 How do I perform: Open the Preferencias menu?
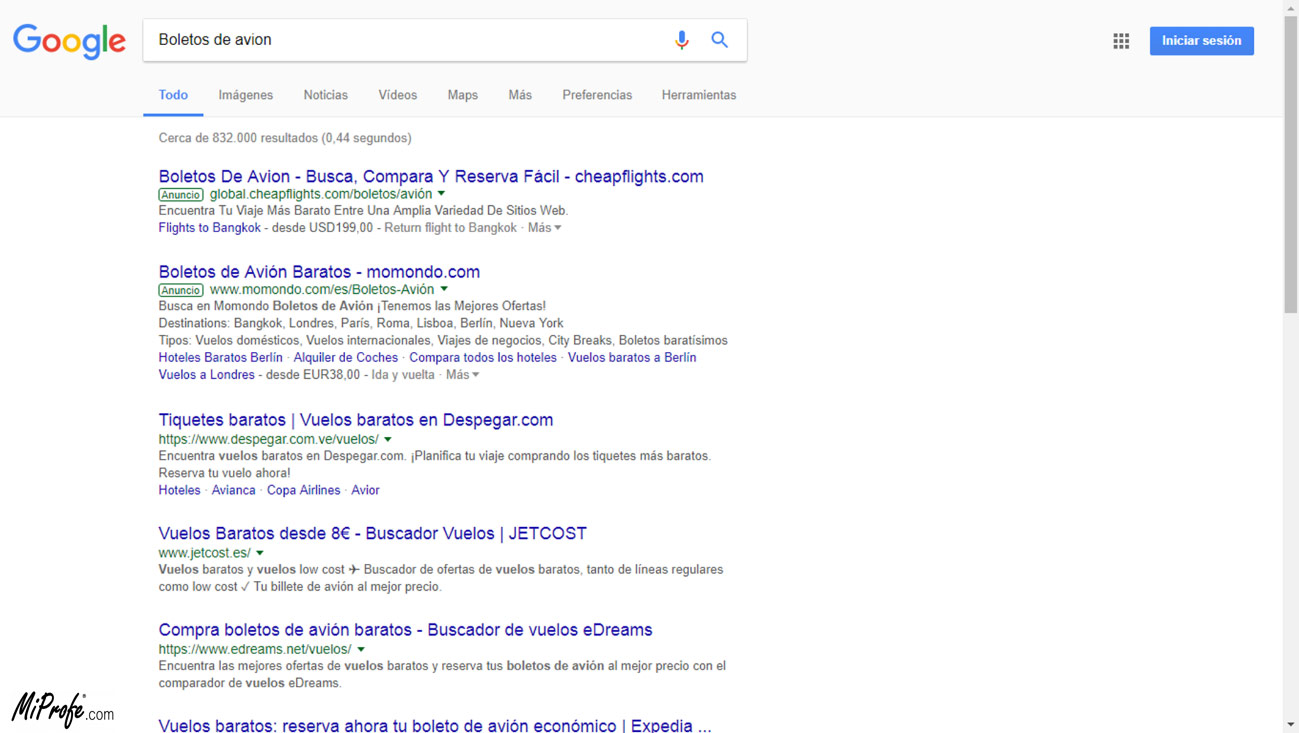click(597, 95)
